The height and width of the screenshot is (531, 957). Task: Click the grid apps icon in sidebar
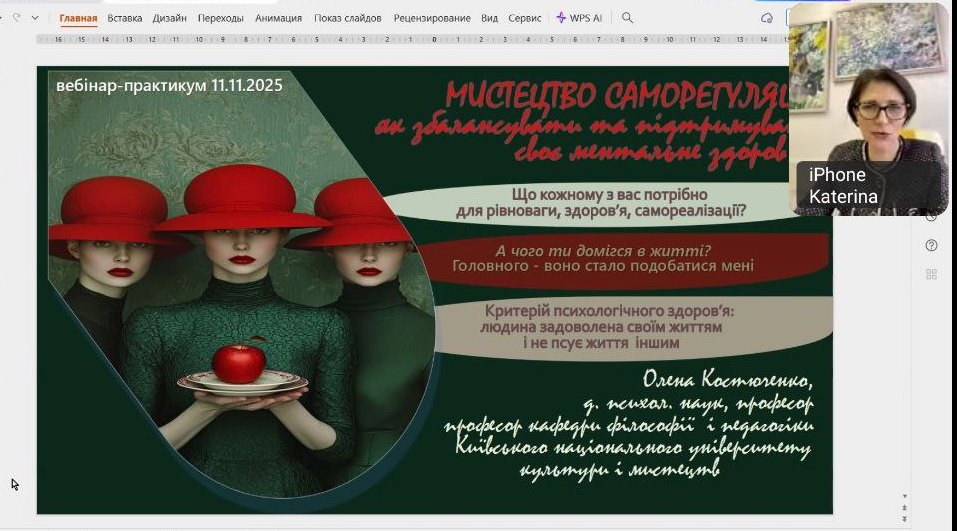[932, 274]
